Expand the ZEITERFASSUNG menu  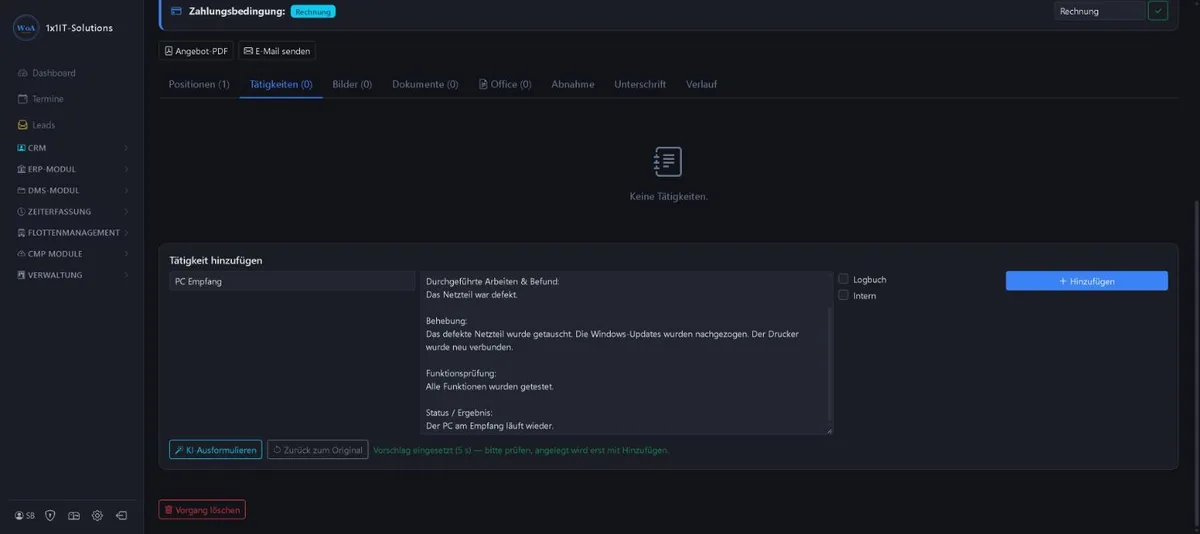click(x=72, y=211)
